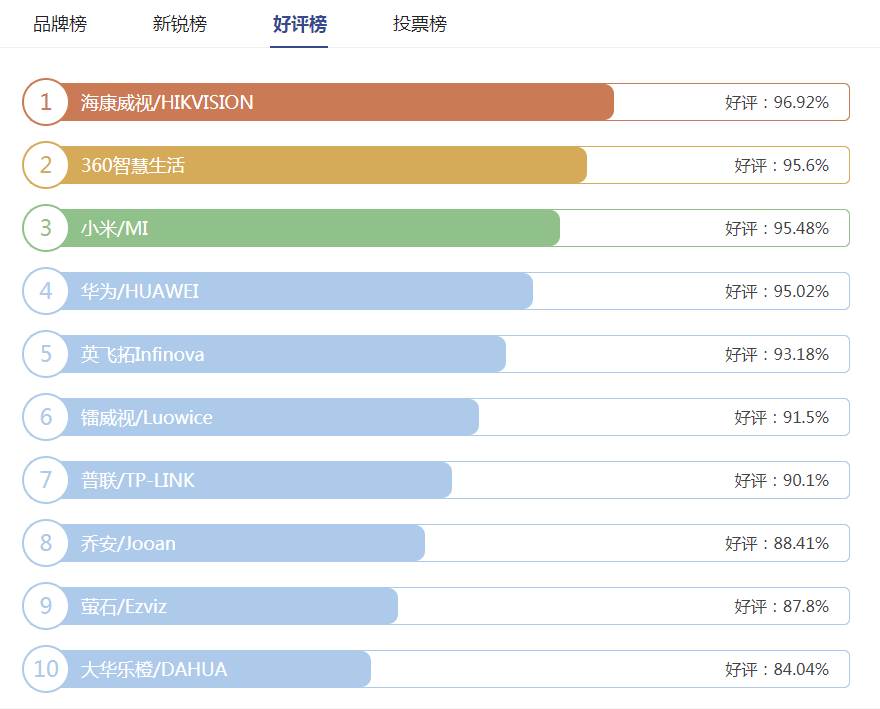Click the 小米/MI brand name
Screen dimensions: 880x709
[115, 228]
